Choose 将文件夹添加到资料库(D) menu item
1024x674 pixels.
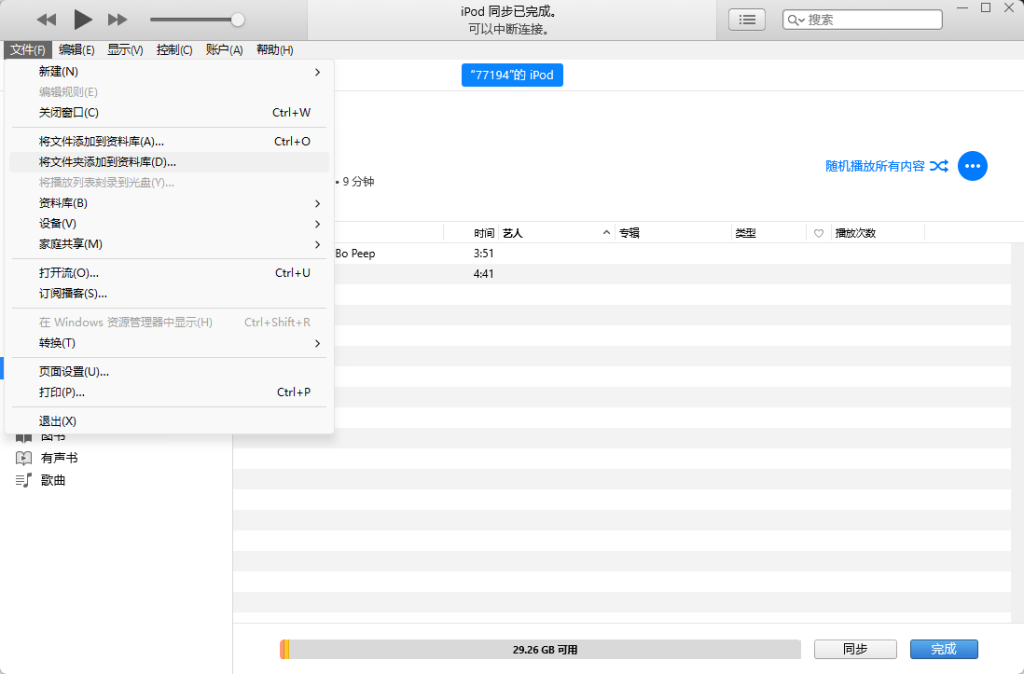[x=107, y=162]
